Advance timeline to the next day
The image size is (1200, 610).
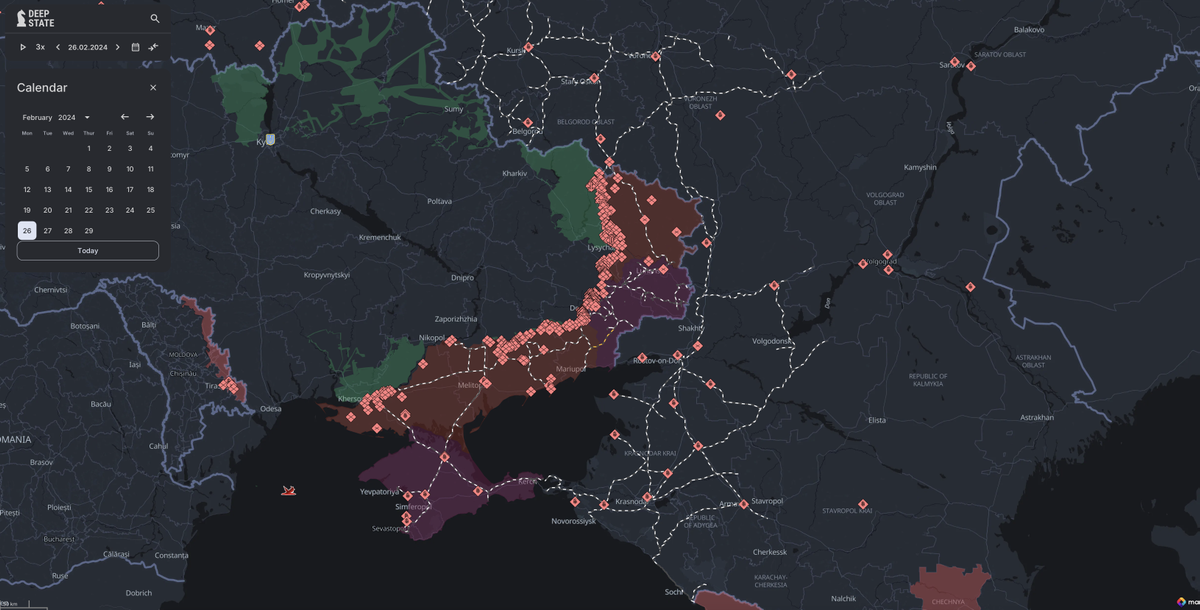pyautogui.click(x=118, y=47)
